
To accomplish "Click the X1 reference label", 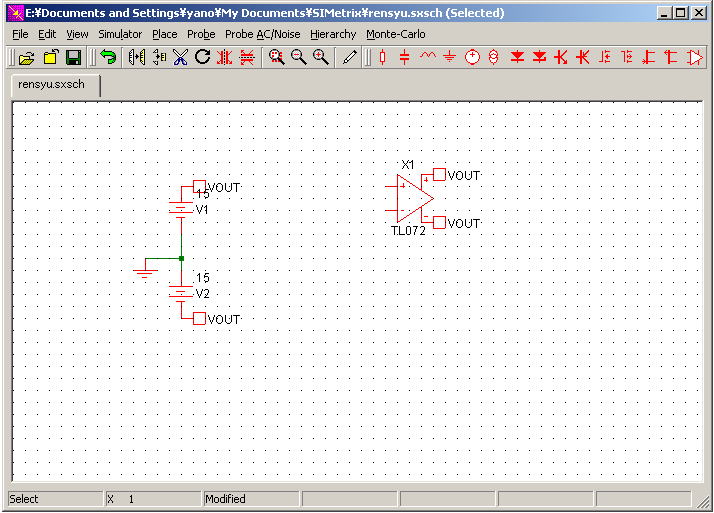I will (x=408, y=164).
